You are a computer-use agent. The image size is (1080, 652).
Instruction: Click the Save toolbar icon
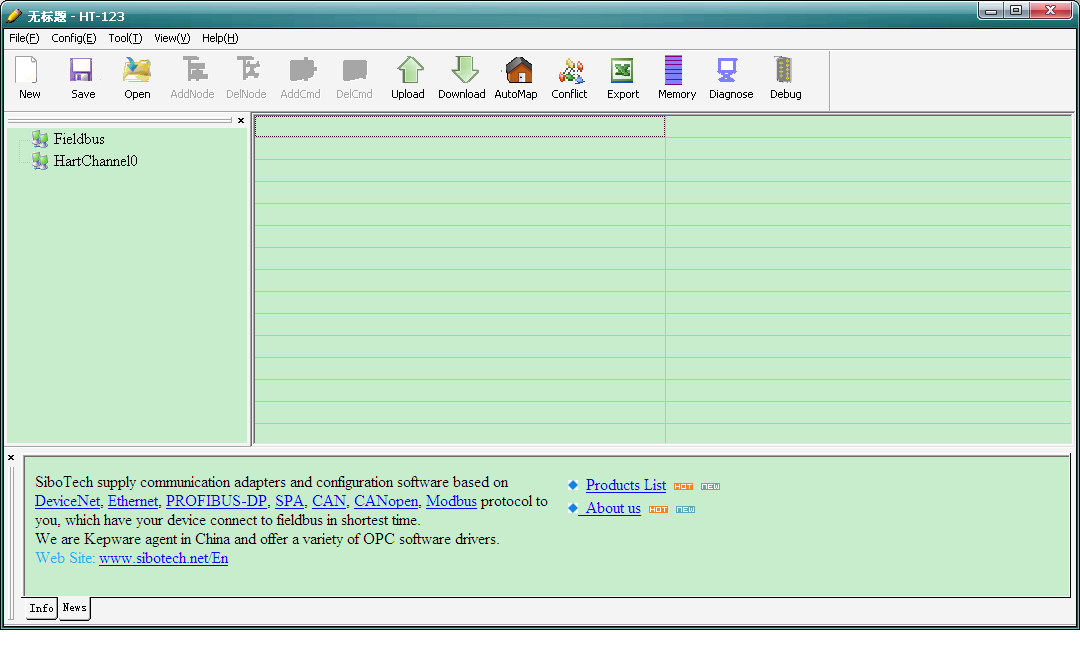coord(83,71)
